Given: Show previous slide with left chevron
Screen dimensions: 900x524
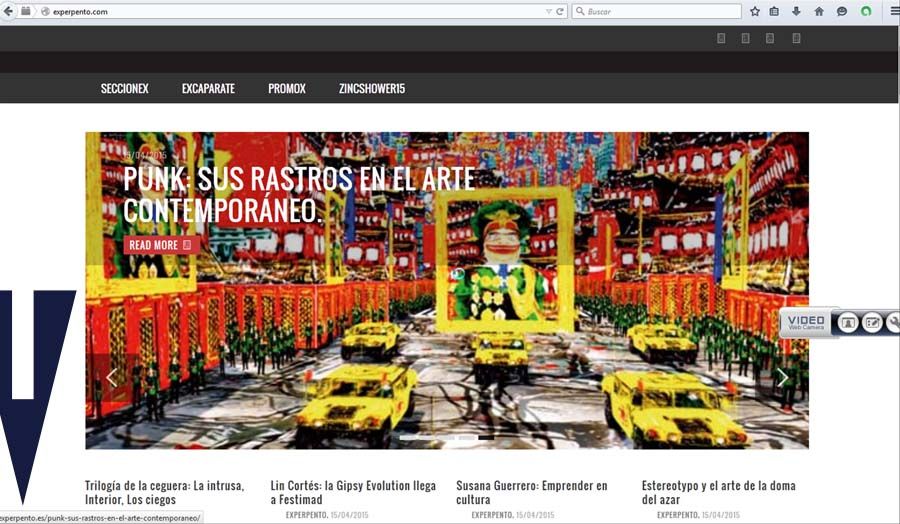Looking at the screenshot, I should click(111, 377).
